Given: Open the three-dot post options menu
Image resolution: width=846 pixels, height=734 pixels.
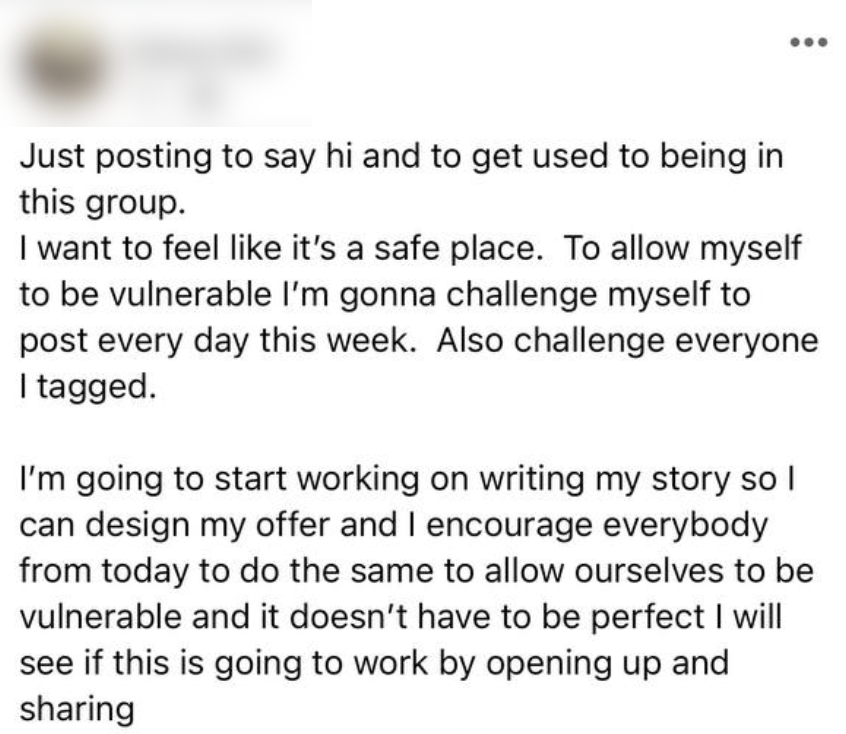Looking at the screenshot, I should [808, 42].
